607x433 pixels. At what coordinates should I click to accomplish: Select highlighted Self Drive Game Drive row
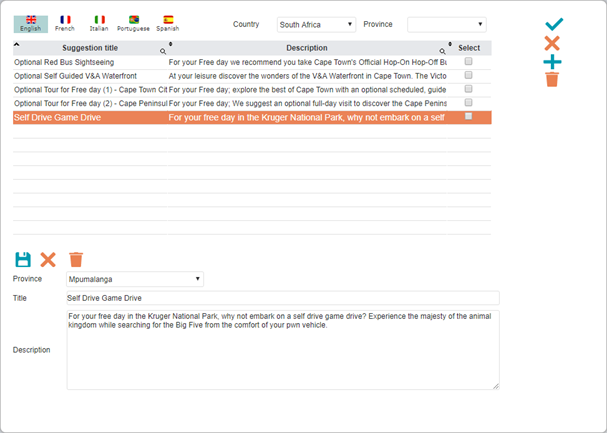point(252,118)
